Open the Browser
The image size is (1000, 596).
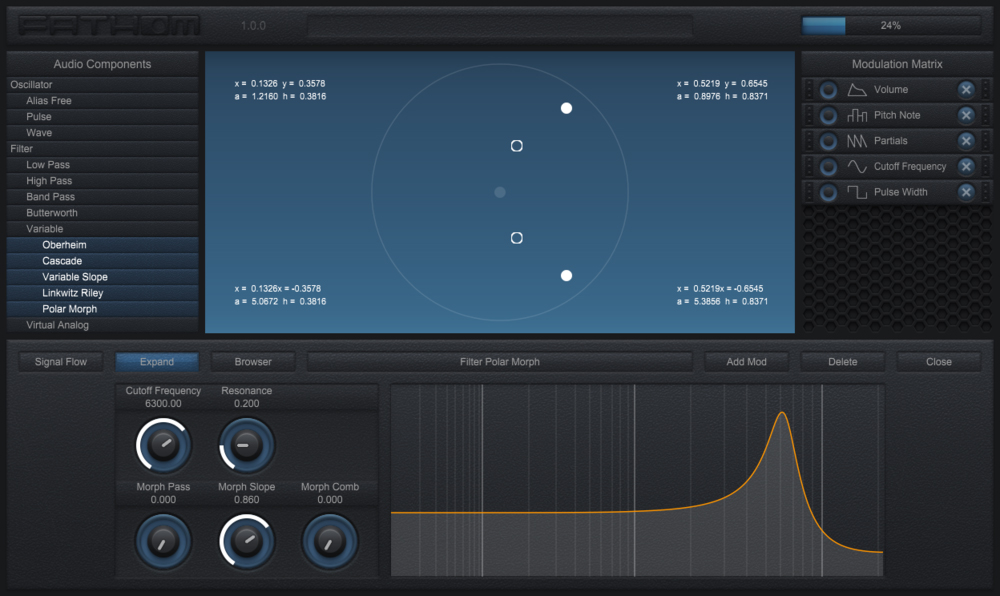[x=253, y=361]
